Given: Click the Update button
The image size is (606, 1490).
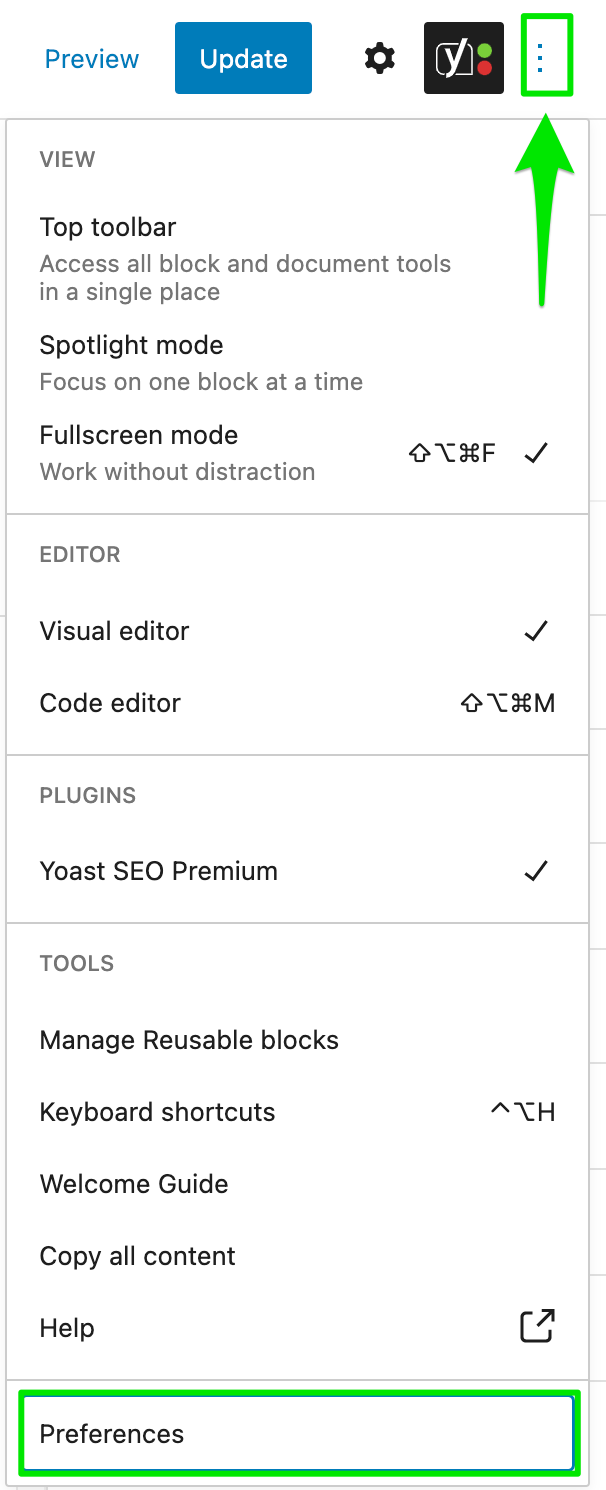Looking at the screenshot, I should 243,58.
